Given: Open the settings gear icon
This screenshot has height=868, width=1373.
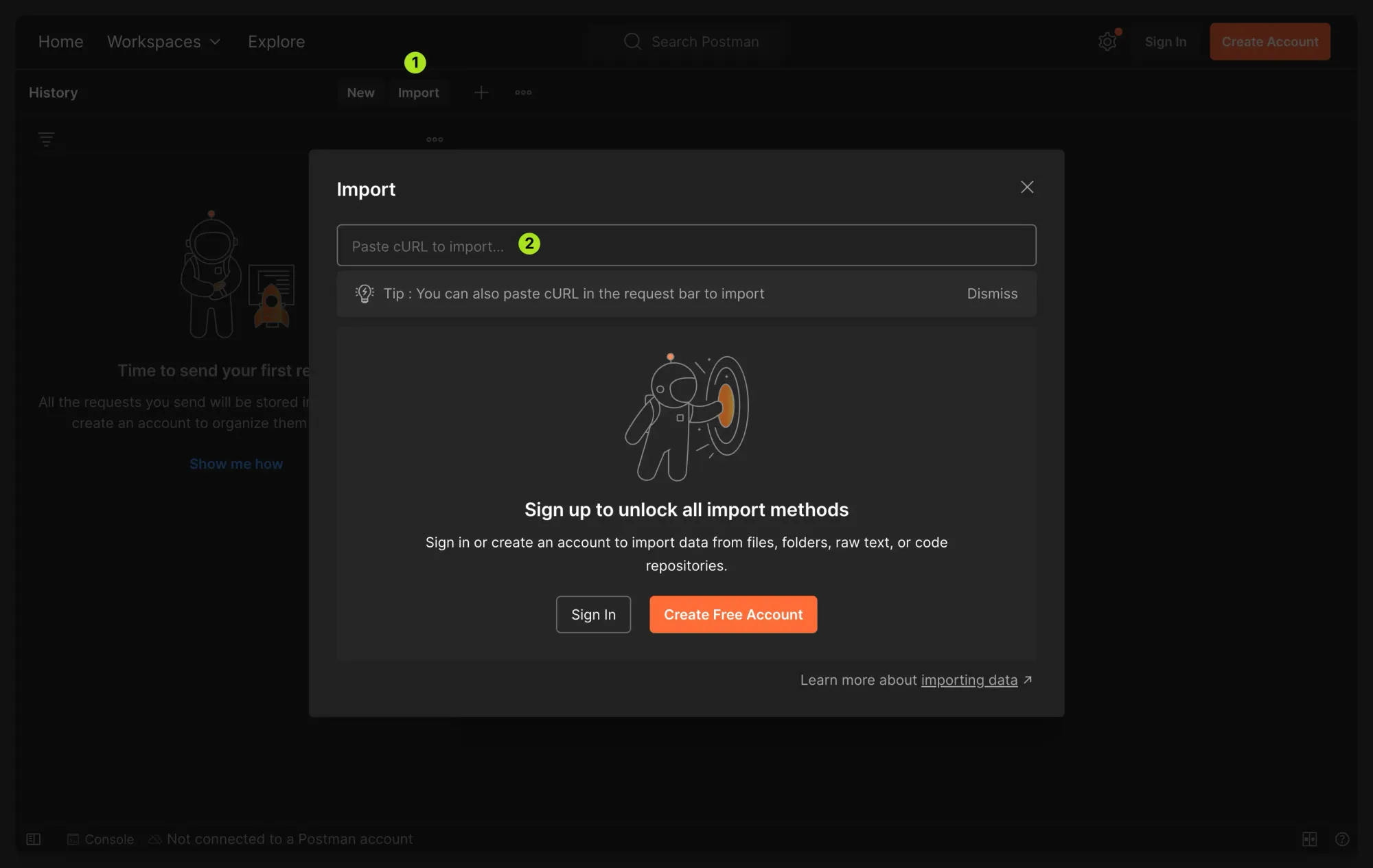Looking at the screenshot, I should (1107, 41).
